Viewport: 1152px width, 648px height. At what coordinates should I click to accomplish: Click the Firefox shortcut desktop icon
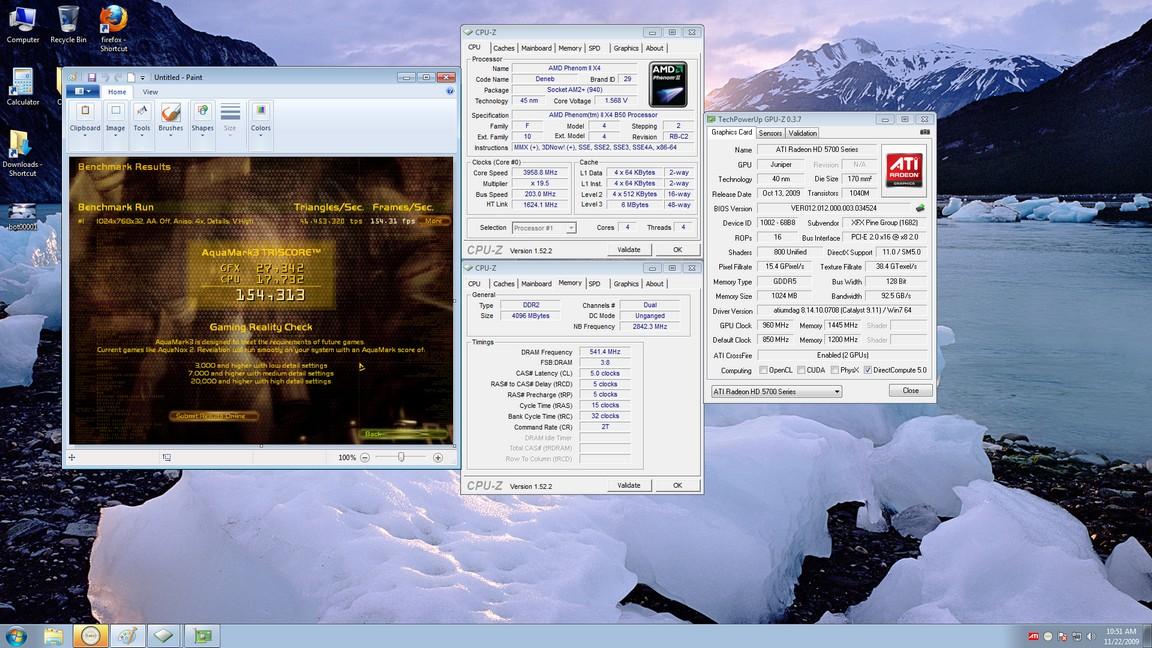[x=113, y=28]
